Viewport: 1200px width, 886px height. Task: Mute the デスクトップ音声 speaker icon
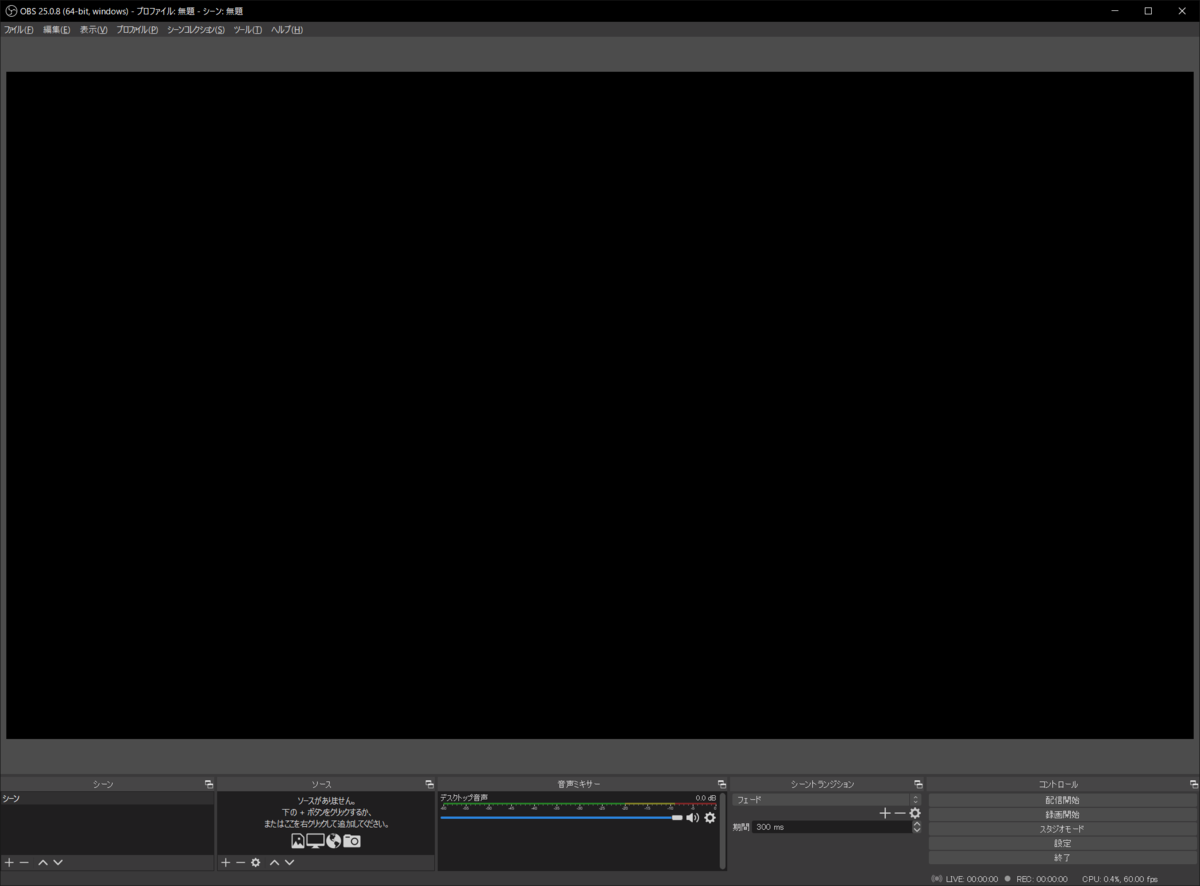(692, 817)
